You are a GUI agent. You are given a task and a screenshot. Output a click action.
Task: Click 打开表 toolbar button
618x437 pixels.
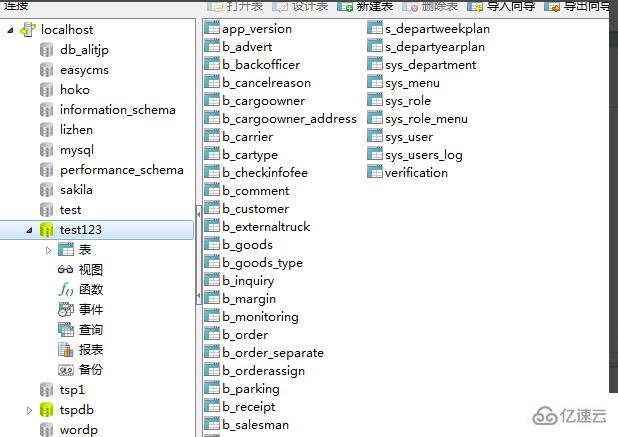(x=235, y=6)
